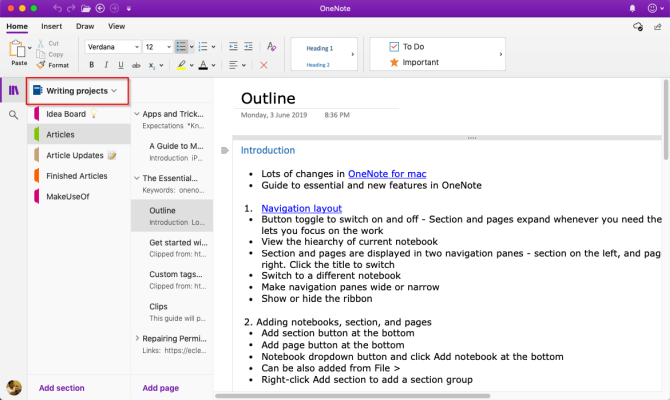670x400 pixels.
Task: Open the Finished Articles section
Action: pos(79,176)
